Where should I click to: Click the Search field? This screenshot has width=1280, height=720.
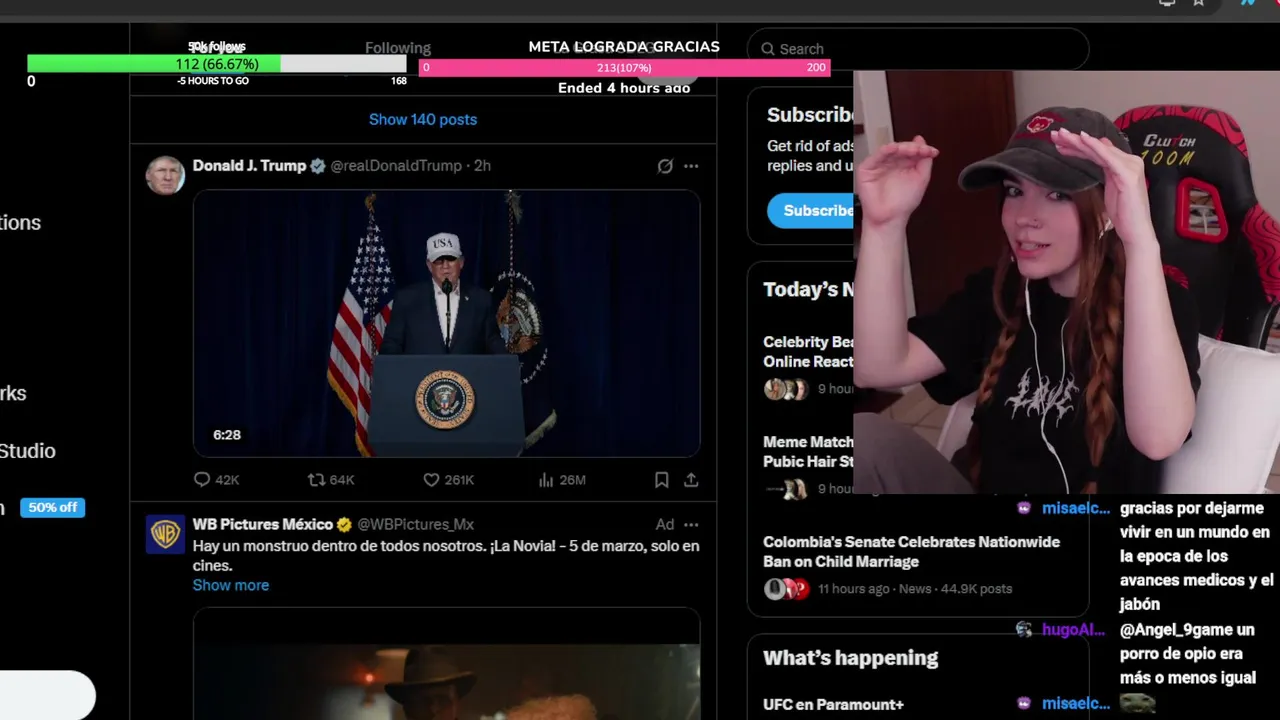[x=918, y=48]
